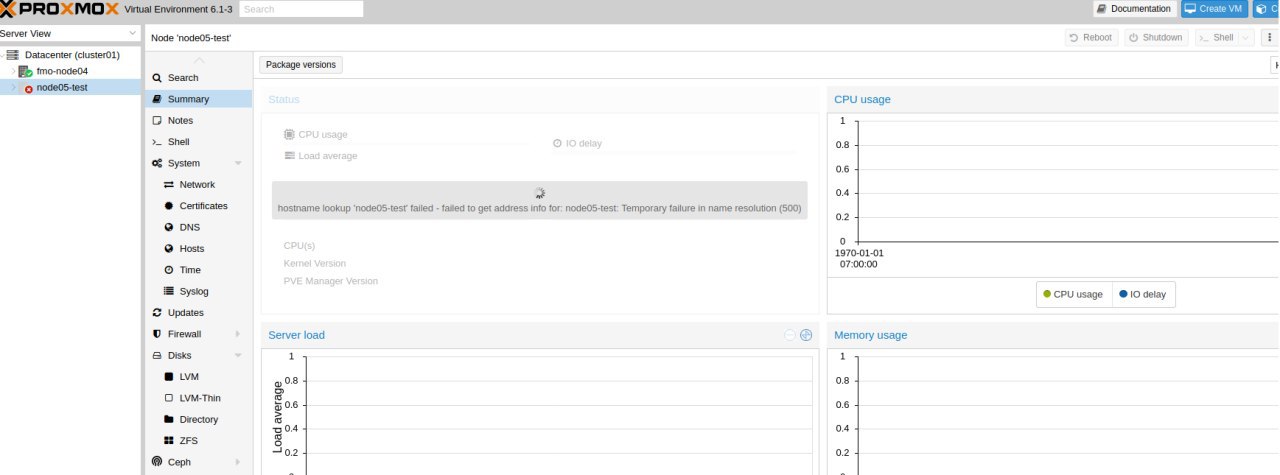
Task: Click the Server load panel title
Action: point(296,335)
